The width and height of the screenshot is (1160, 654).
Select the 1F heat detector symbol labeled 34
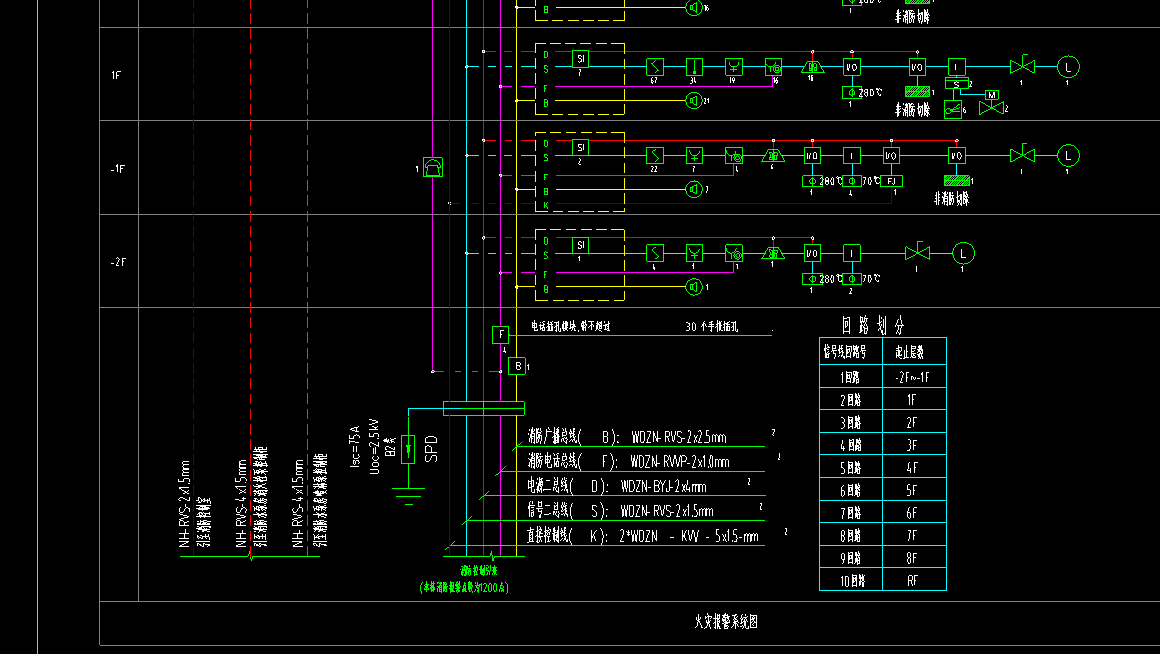pyautogui.click(x=694, y=67)
